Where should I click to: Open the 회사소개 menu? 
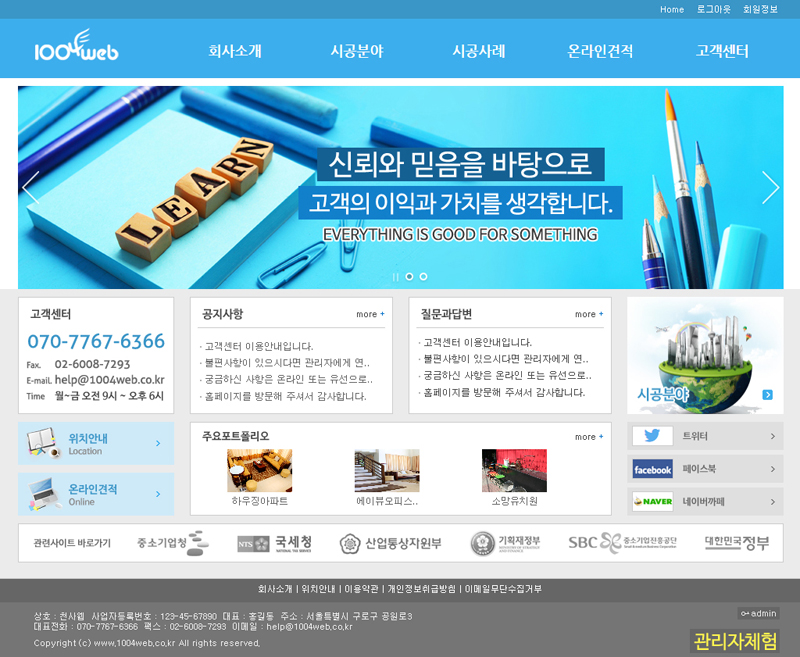coord(235,51)
